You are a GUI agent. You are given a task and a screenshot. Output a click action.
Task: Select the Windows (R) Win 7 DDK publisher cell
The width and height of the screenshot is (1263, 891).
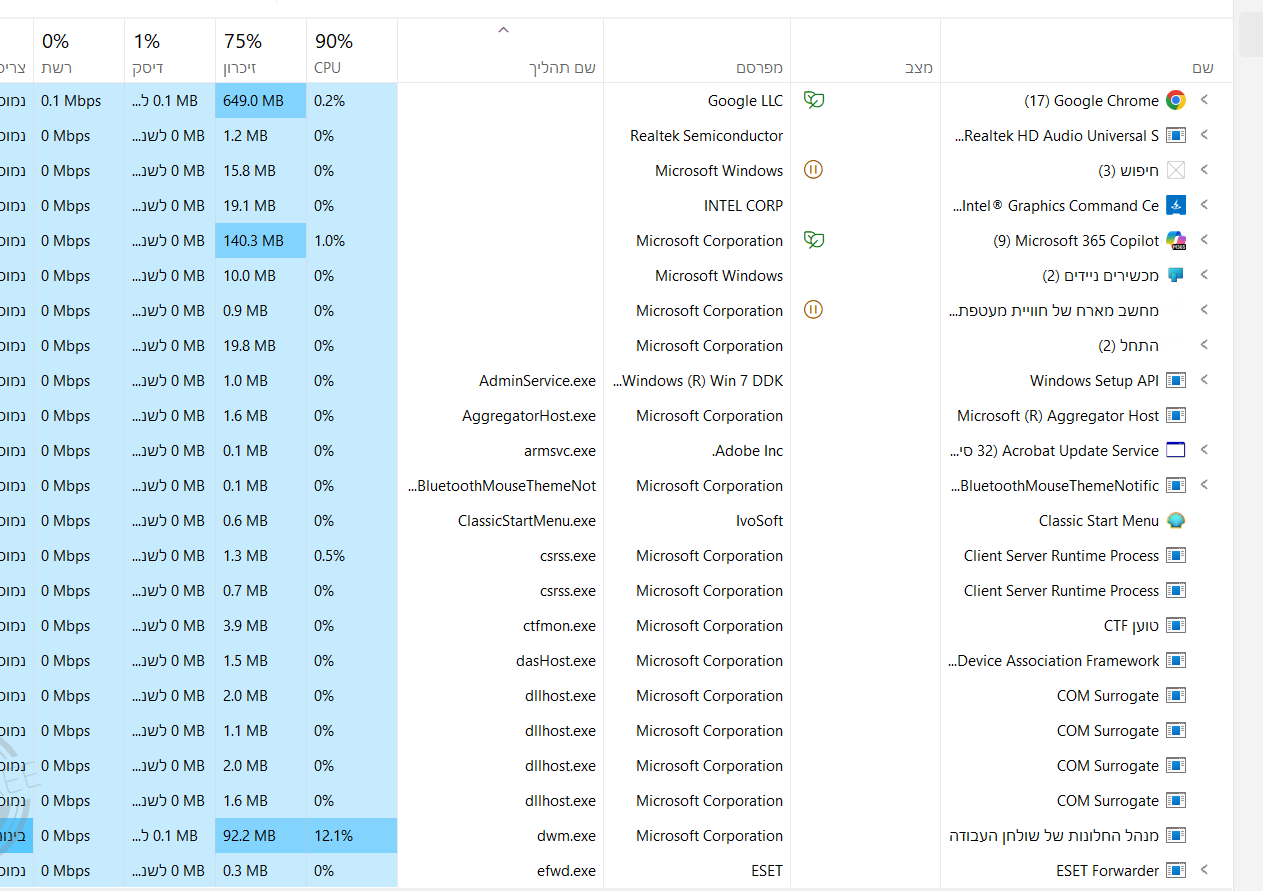(x=697, y=380)
